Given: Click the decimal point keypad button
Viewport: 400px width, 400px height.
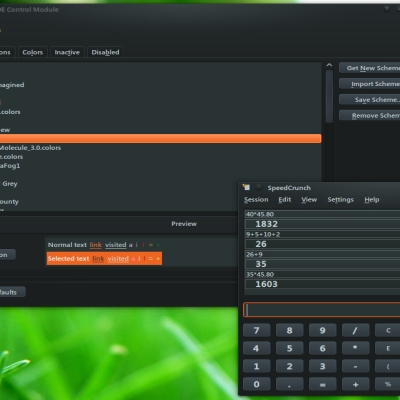Looking at the screenshot, I should click(x=289, y=384).
